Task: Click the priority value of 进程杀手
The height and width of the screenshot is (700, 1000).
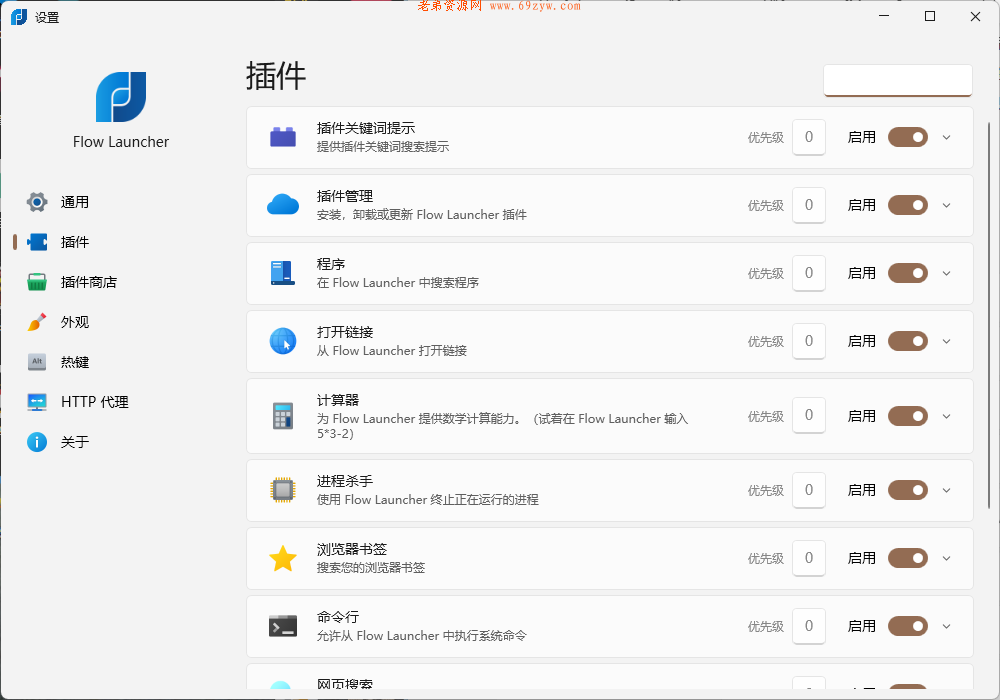Action: (809, 490)
